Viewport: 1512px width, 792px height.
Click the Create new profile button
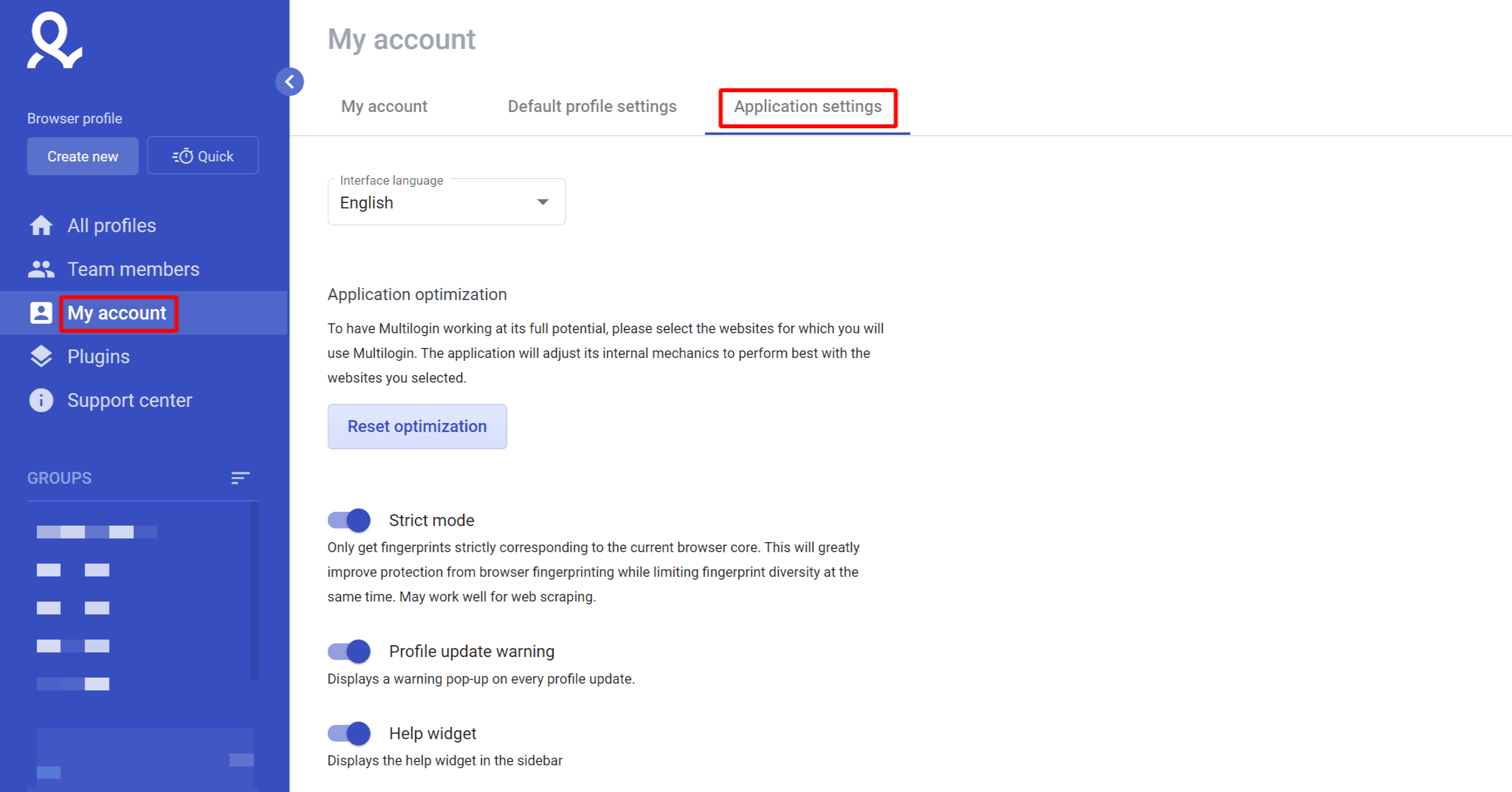click(83, 156)
